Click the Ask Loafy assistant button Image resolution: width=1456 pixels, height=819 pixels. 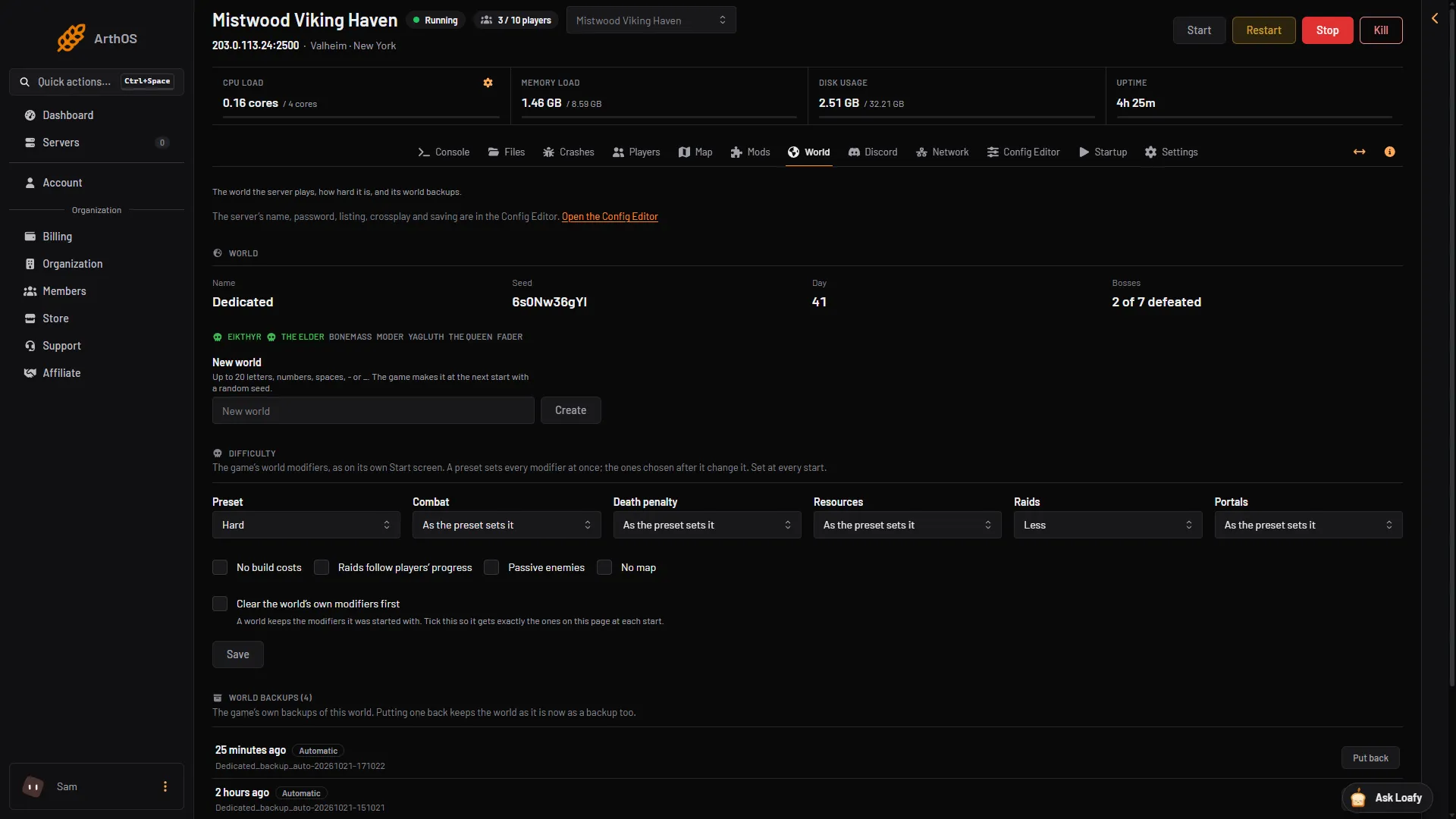point(1387,798)
